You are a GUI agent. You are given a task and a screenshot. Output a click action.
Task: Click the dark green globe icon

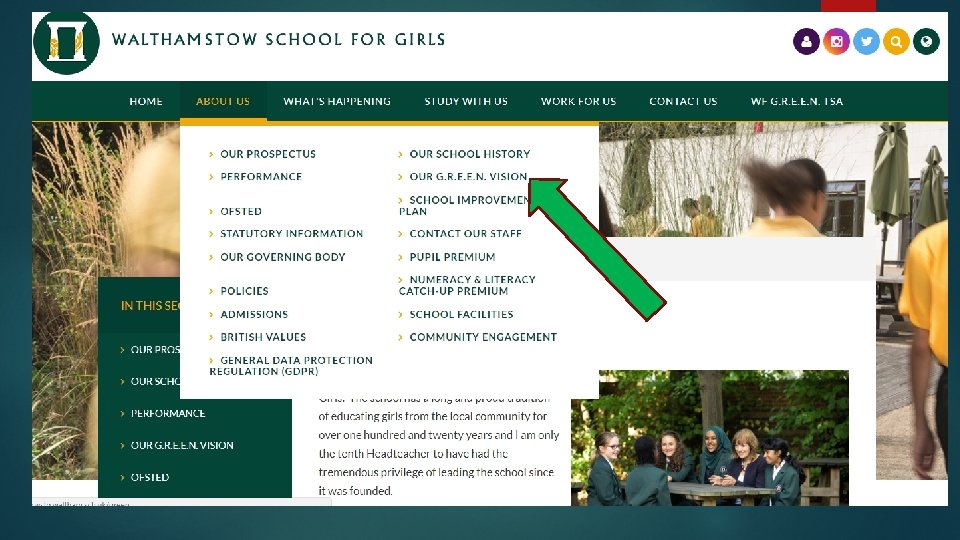point(926,42)
